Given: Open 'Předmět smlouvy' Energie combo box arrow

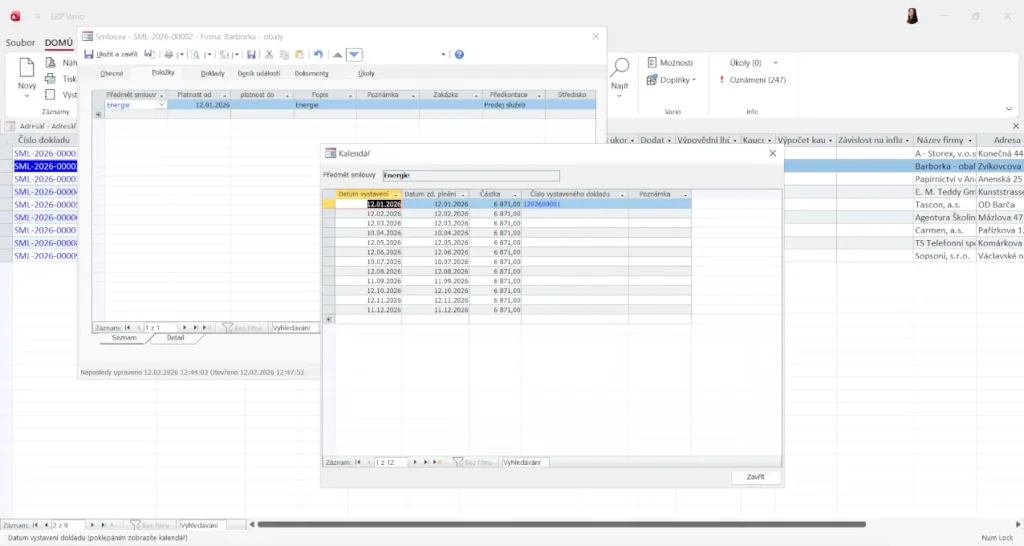Looking at the screenshot, I should coord(162,105).
